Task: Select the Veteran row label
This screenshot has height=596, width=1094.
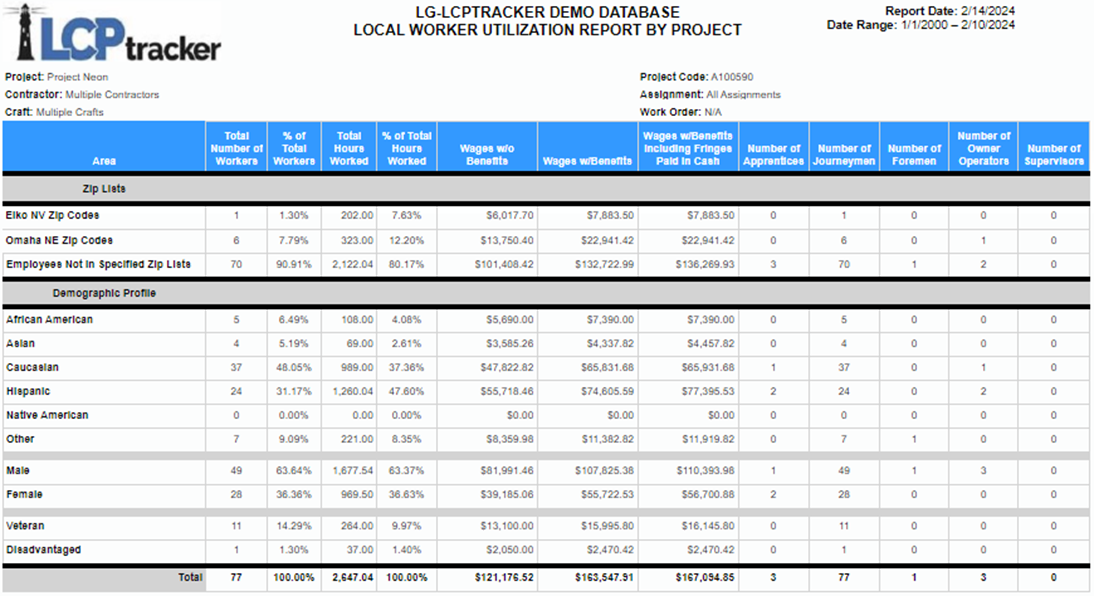Action: point(25,526)
